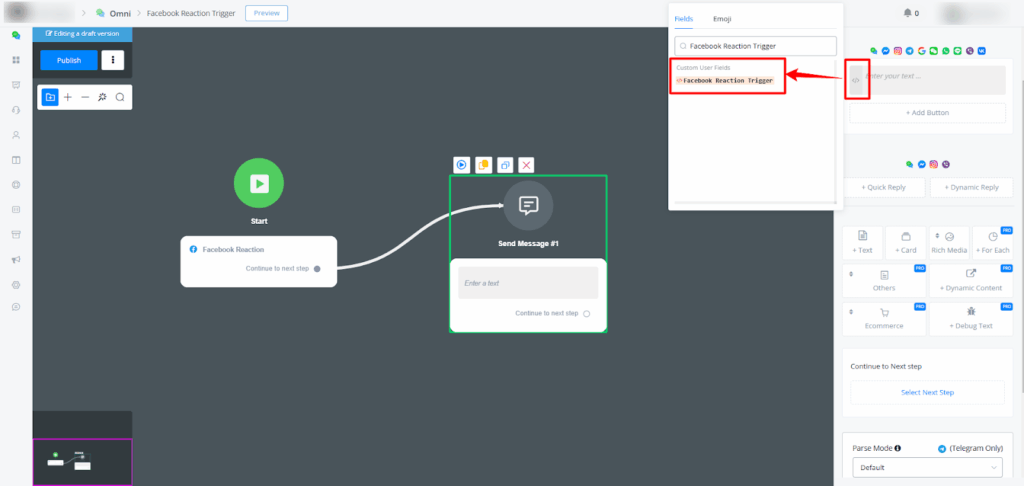
Task: Switch to the Emoji tab
Action: pyautogui.click(x=721, y=19)
